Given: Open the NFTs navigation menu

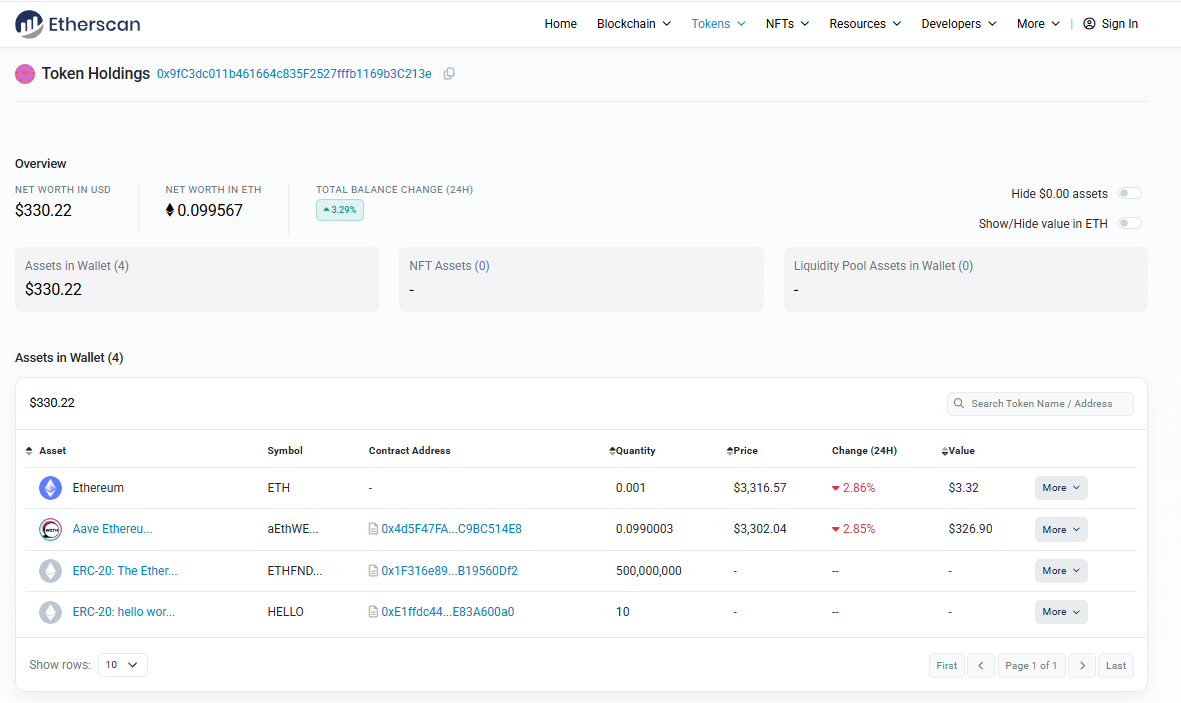Looking at the screenshot, I should point(787,24).
